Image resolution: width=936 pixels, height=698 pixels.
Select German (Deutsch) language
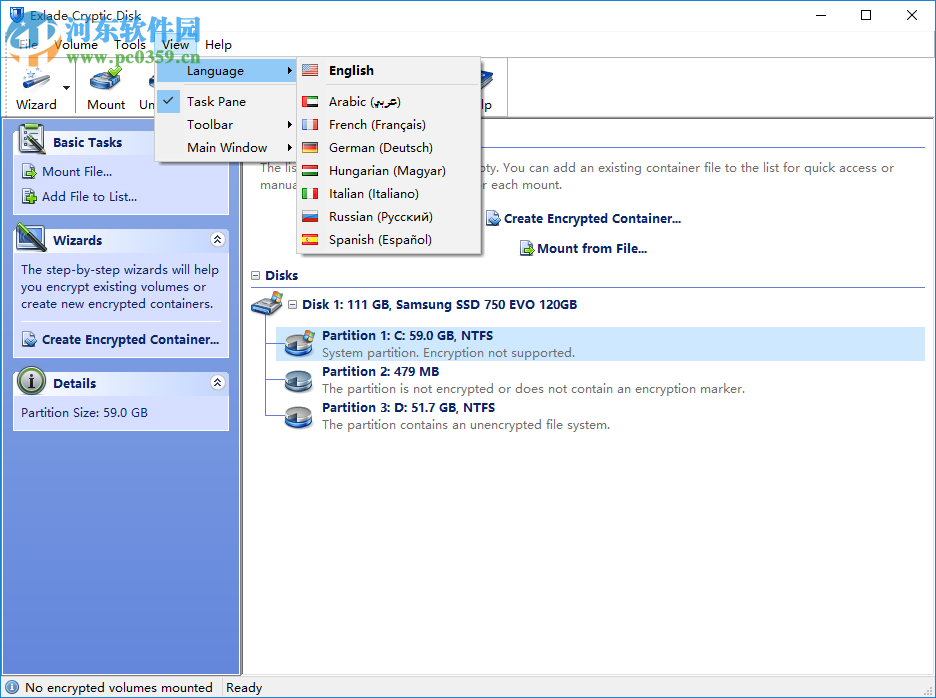point(389,147)
